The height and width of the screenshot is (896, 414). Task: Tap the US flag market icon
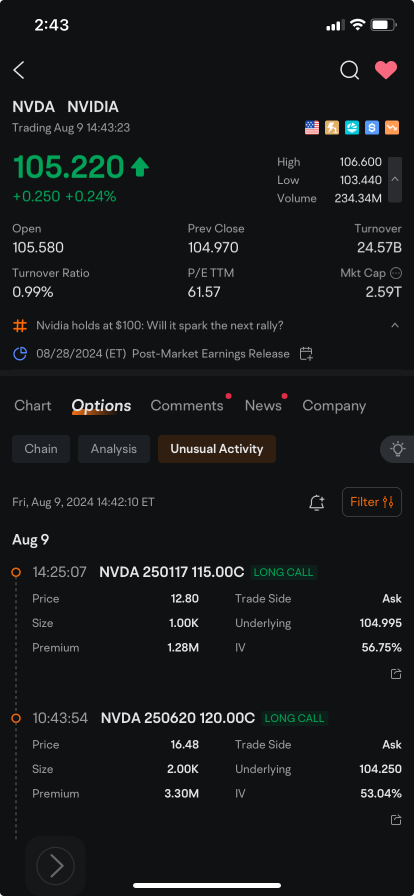pyautogui.click(x=312, y=128)
